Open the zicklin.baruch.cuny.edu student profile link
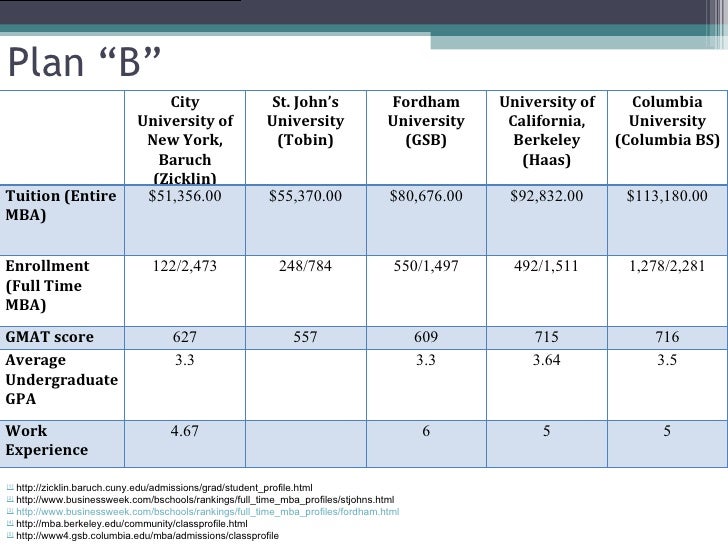 164,488
